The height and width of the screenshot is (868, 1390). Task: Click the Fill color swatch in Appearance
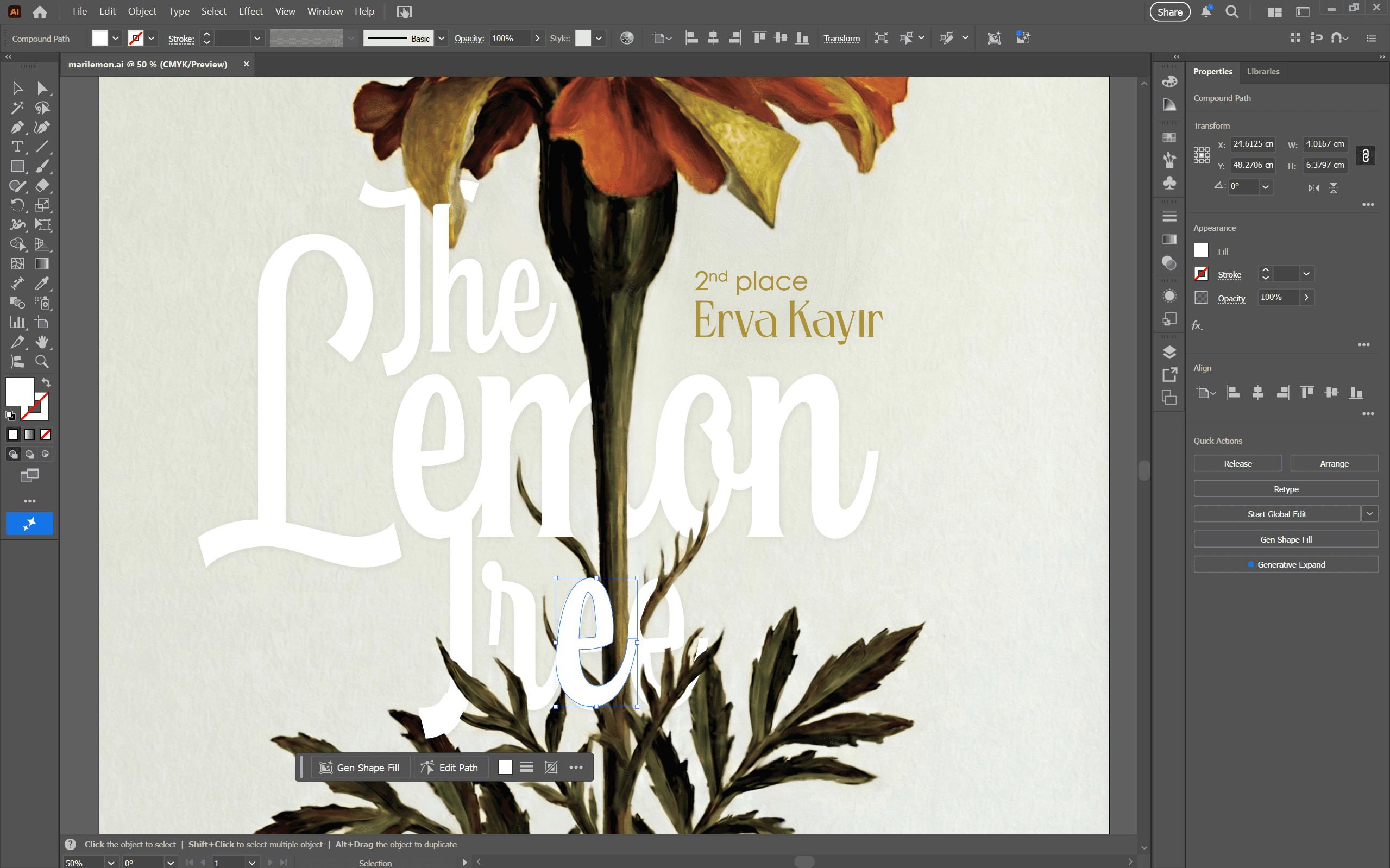pyautogui.click(x=1201, y=251)
